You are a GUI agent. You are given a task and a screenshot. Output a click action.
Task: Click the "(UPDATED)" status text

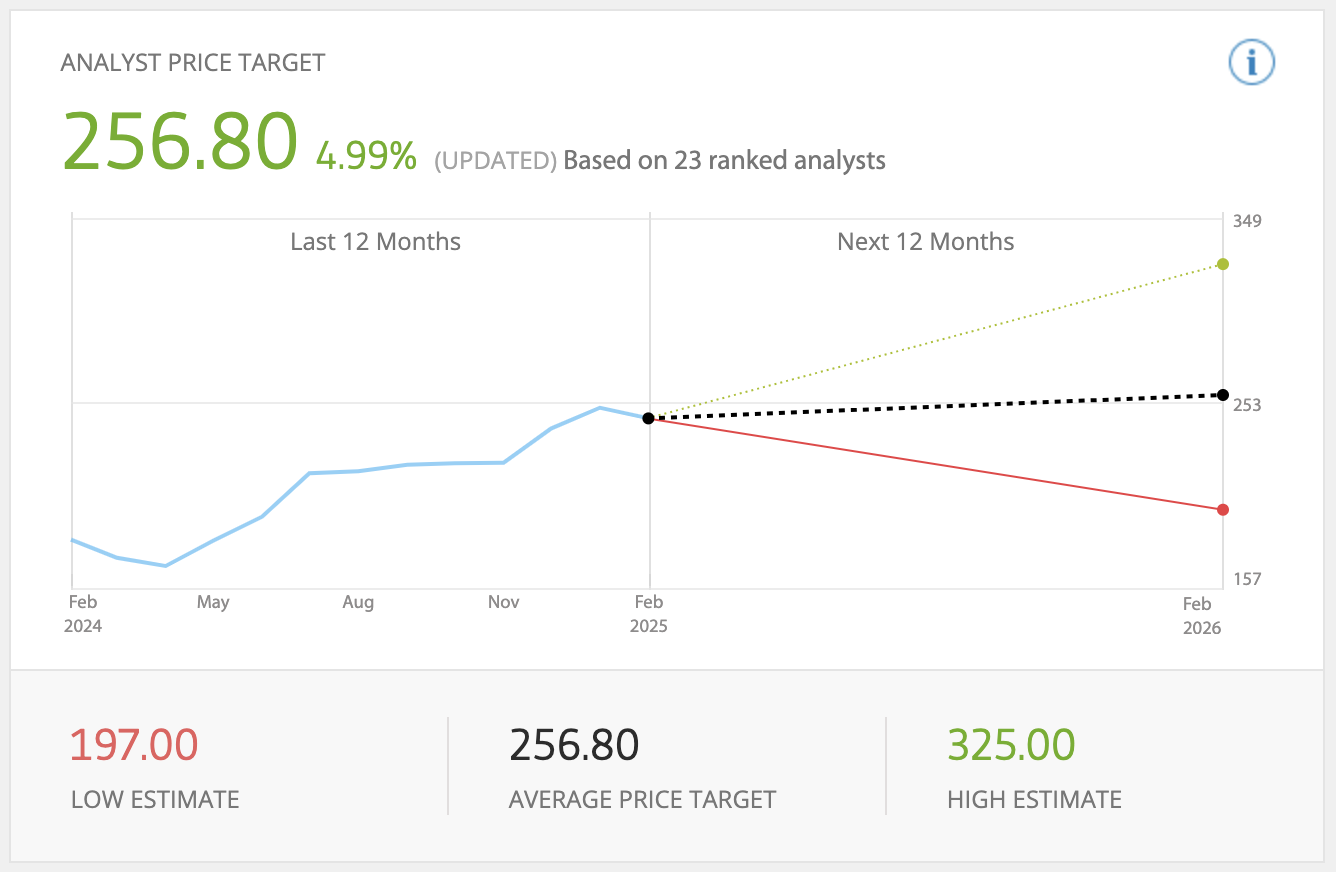click(x=495, y=160)
